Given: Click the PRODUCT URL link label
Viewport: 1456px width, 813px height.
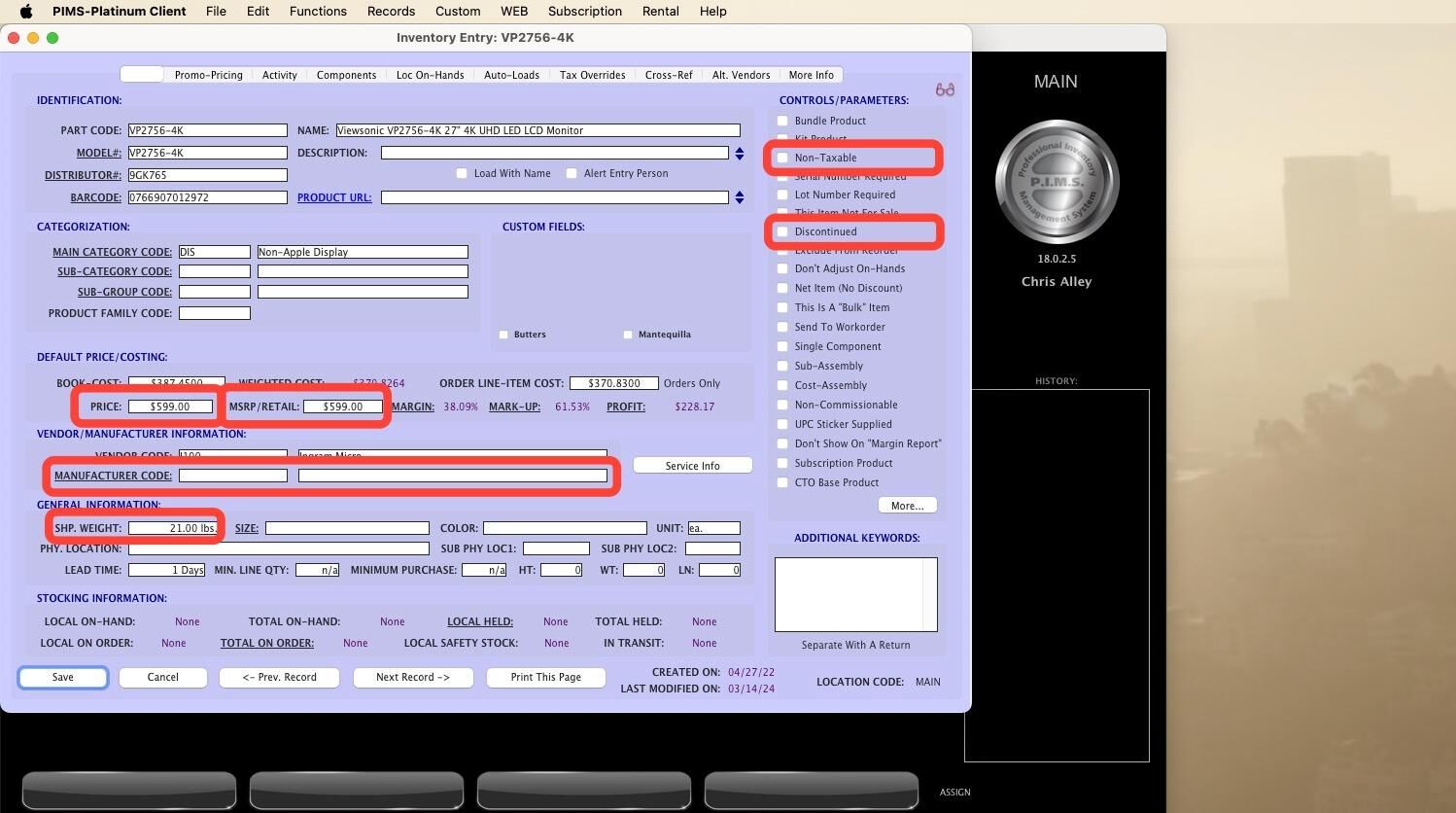Looking at the screenshot, I should [334, 197].
